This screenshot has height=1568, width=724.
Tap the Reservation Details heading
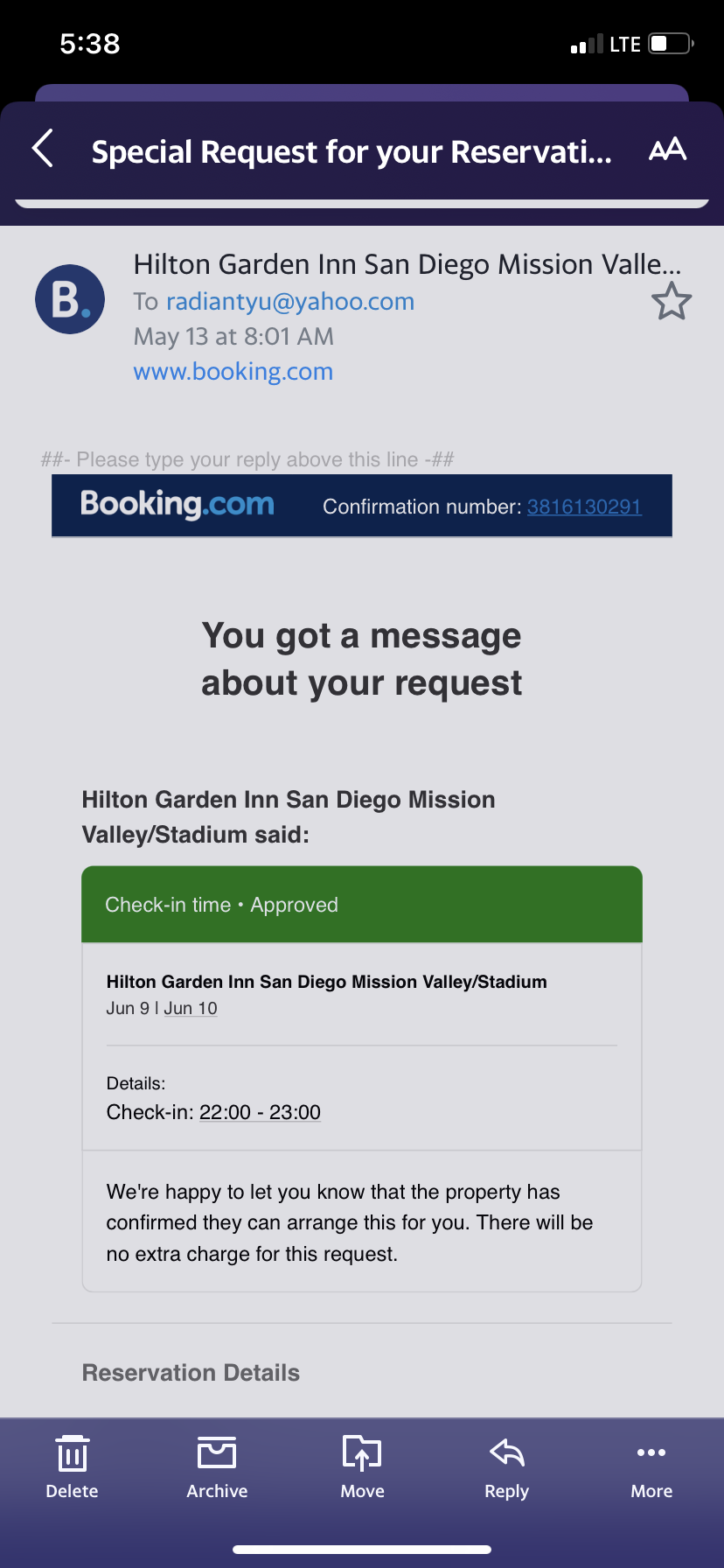pos(191,1372)
